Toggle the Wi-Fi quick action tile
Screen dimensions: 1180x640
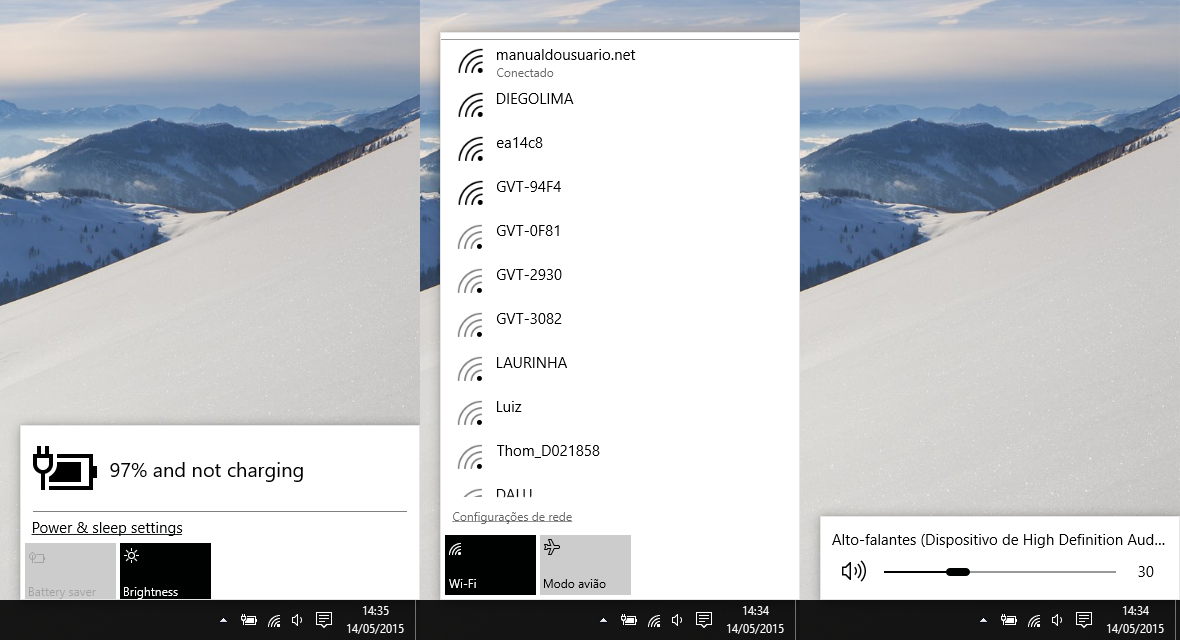point(490,565)
